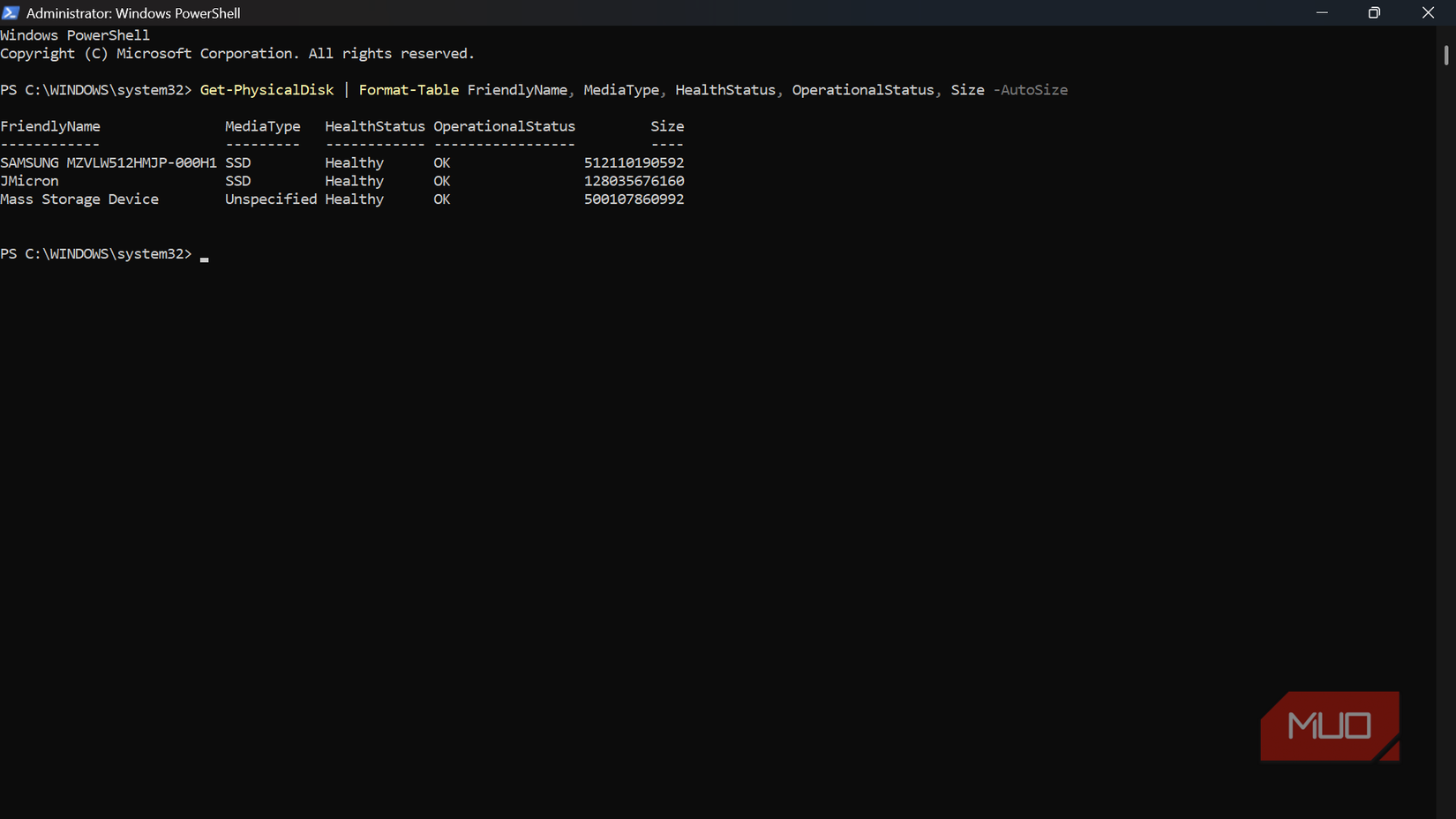Click the Unspecified media type value
The image size is (1456, 819).
271,199
